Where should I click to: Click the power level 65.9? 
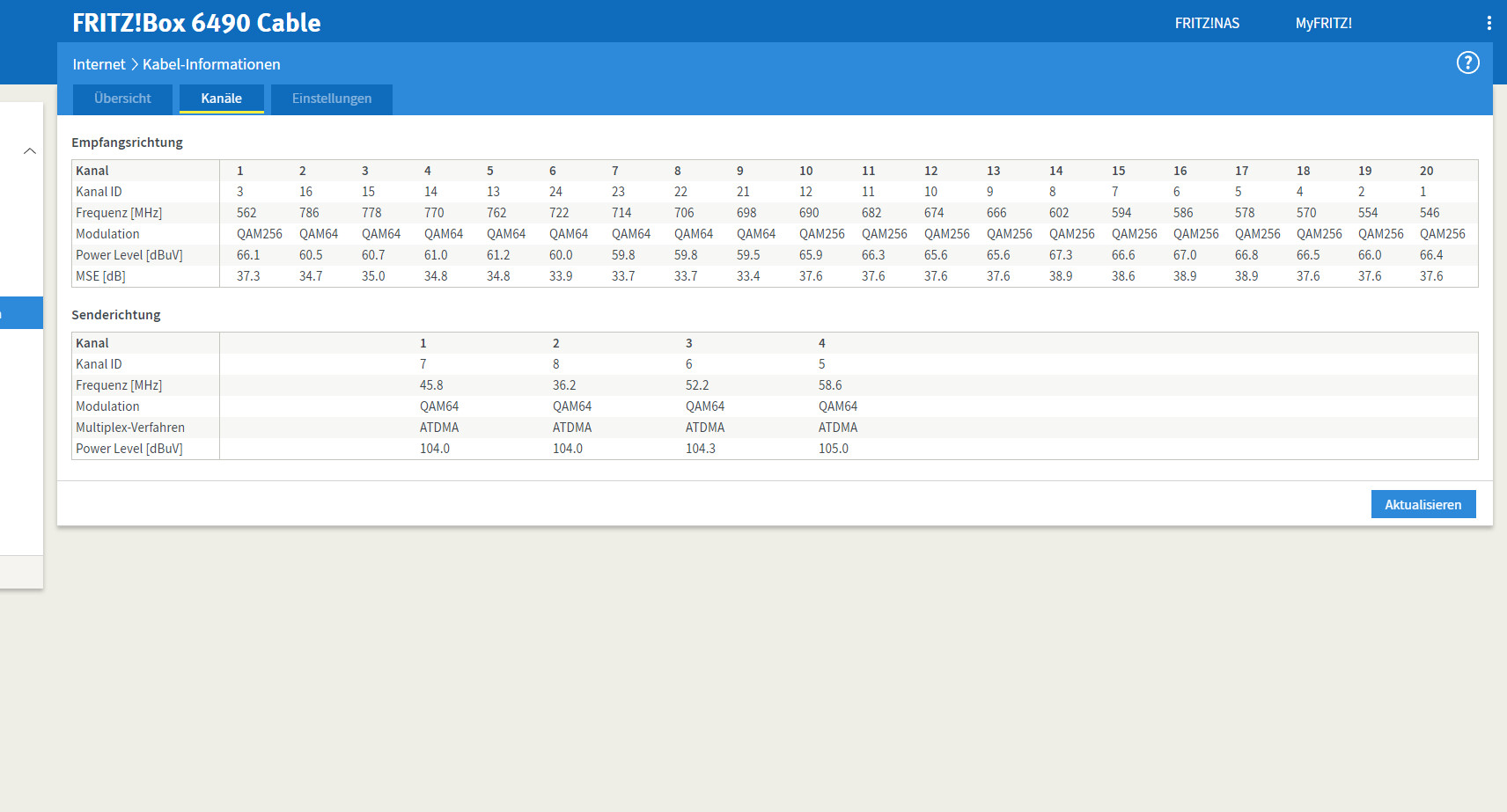[x=811, y=255]
